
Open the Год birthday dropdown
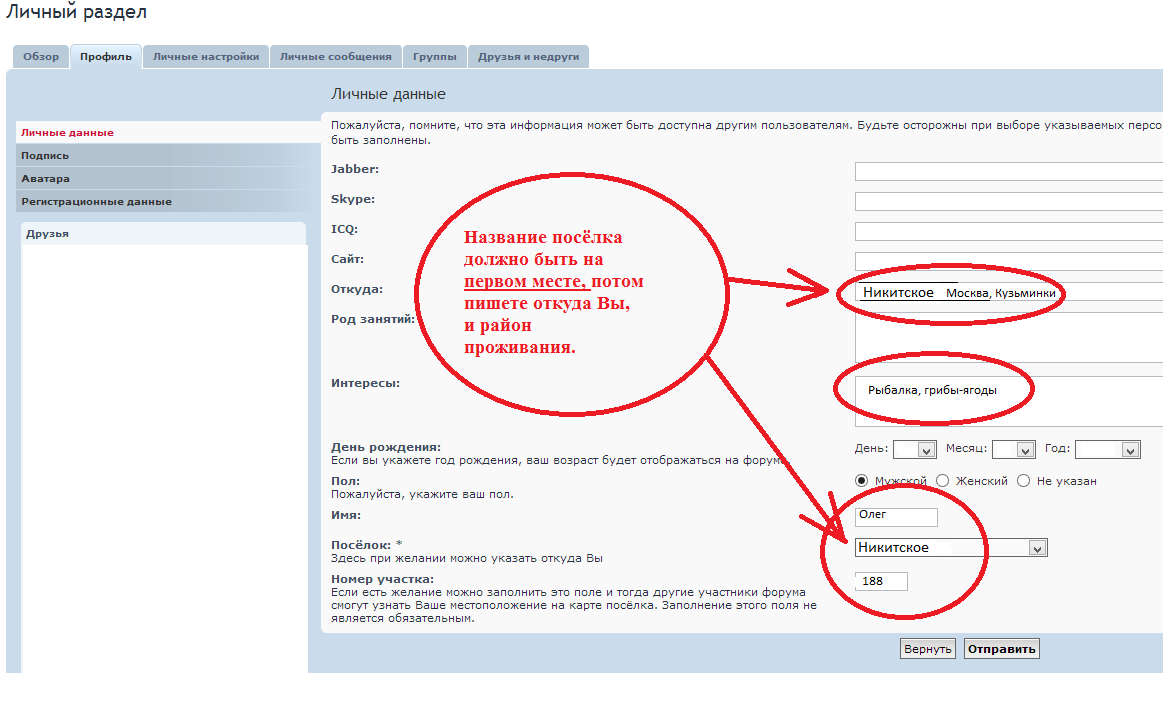tap(1107, 450)
